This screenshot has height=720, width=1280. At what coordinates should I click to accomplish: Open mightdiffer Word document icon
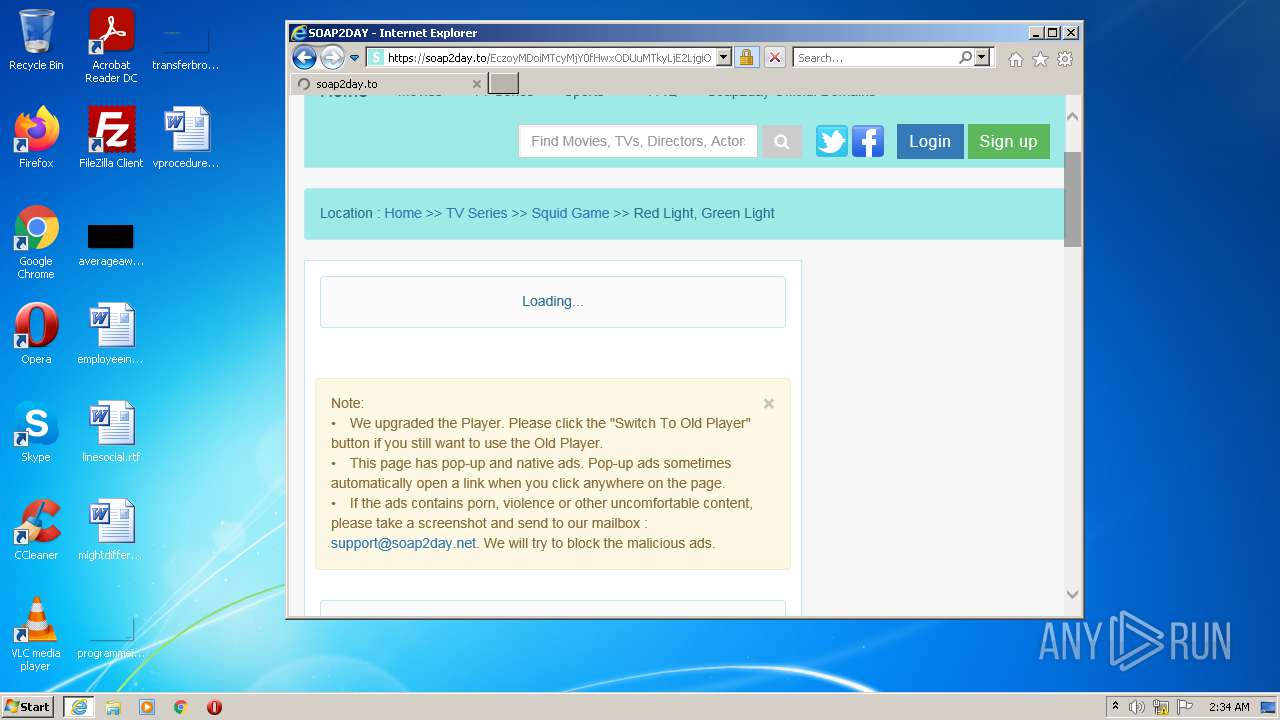tap(111, 530)
